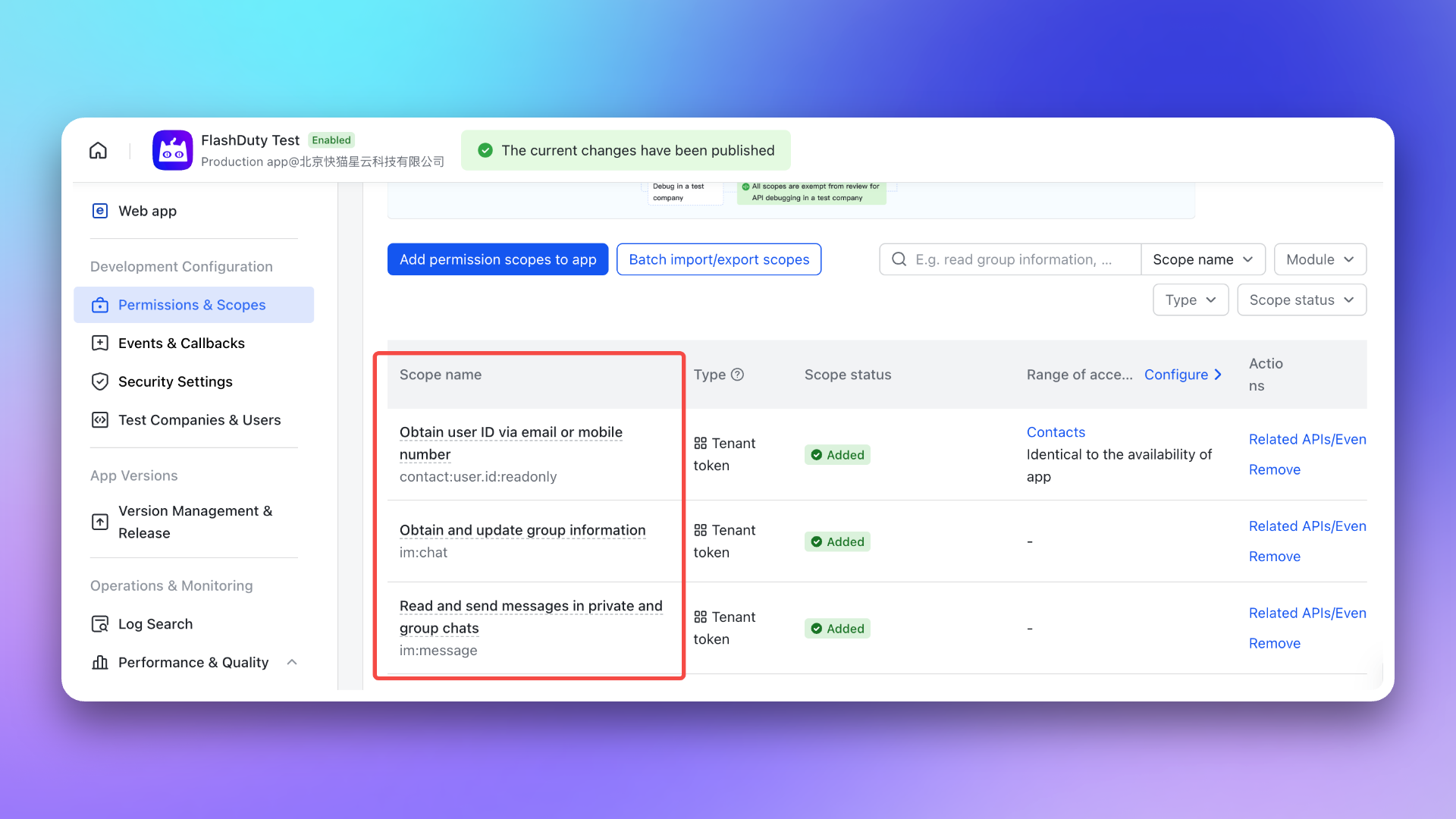Open Log Search
Viewport: 1456px width, 819px height.
click(x=155, y=624)
